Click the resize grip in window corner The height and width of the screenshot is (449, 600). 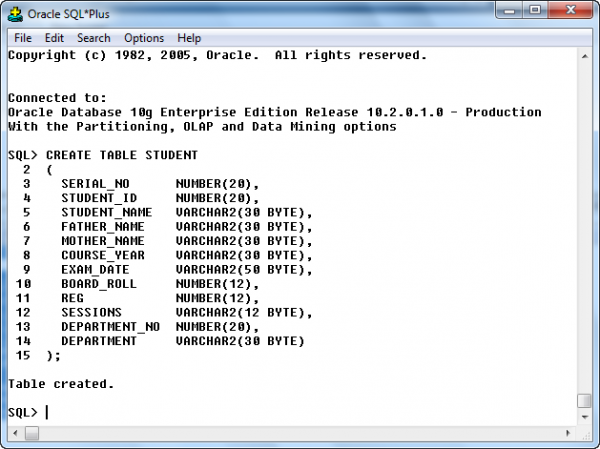[586, 434]
